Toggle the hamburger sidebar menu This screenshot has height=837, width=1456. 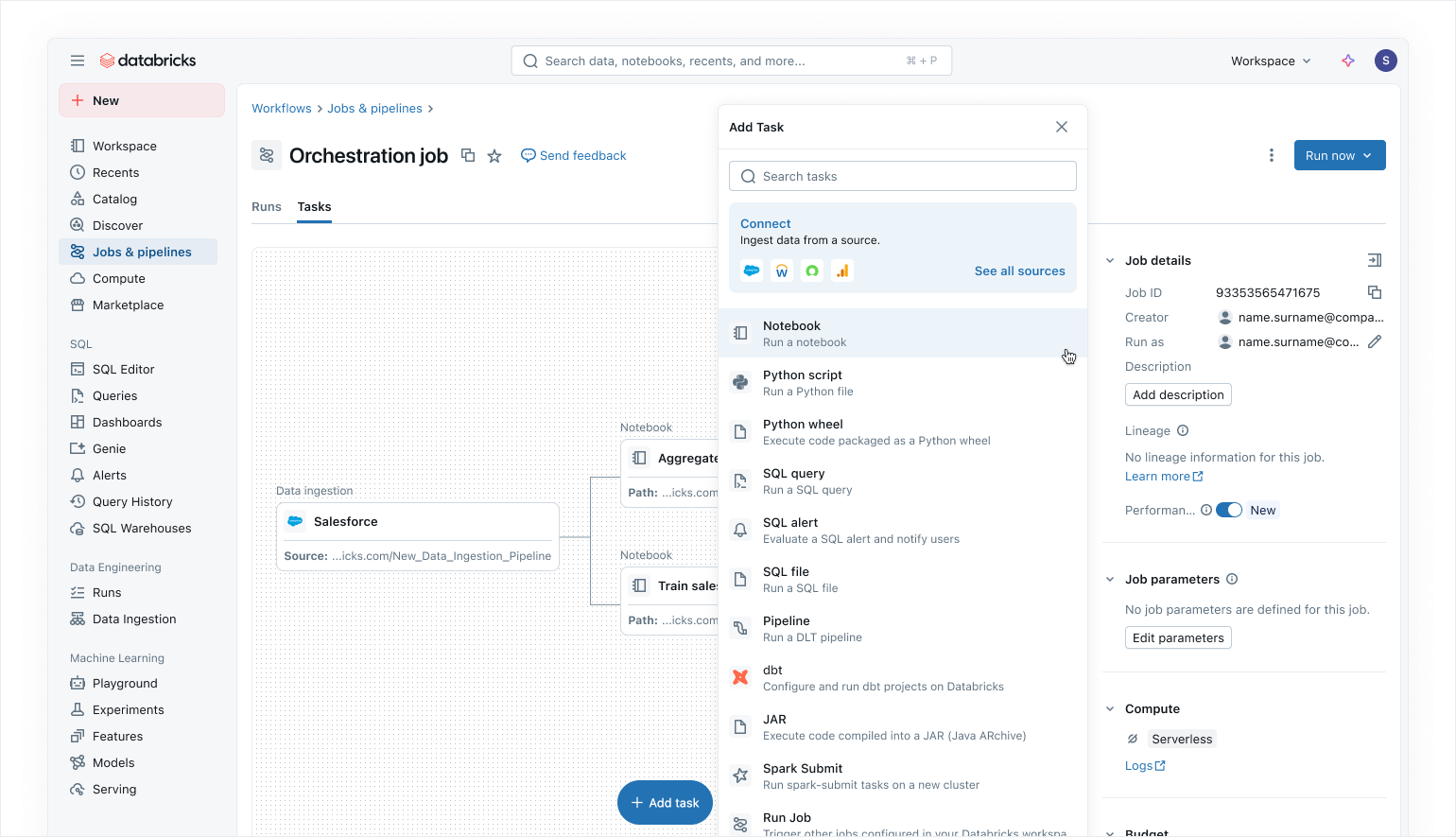coord(78,61)
